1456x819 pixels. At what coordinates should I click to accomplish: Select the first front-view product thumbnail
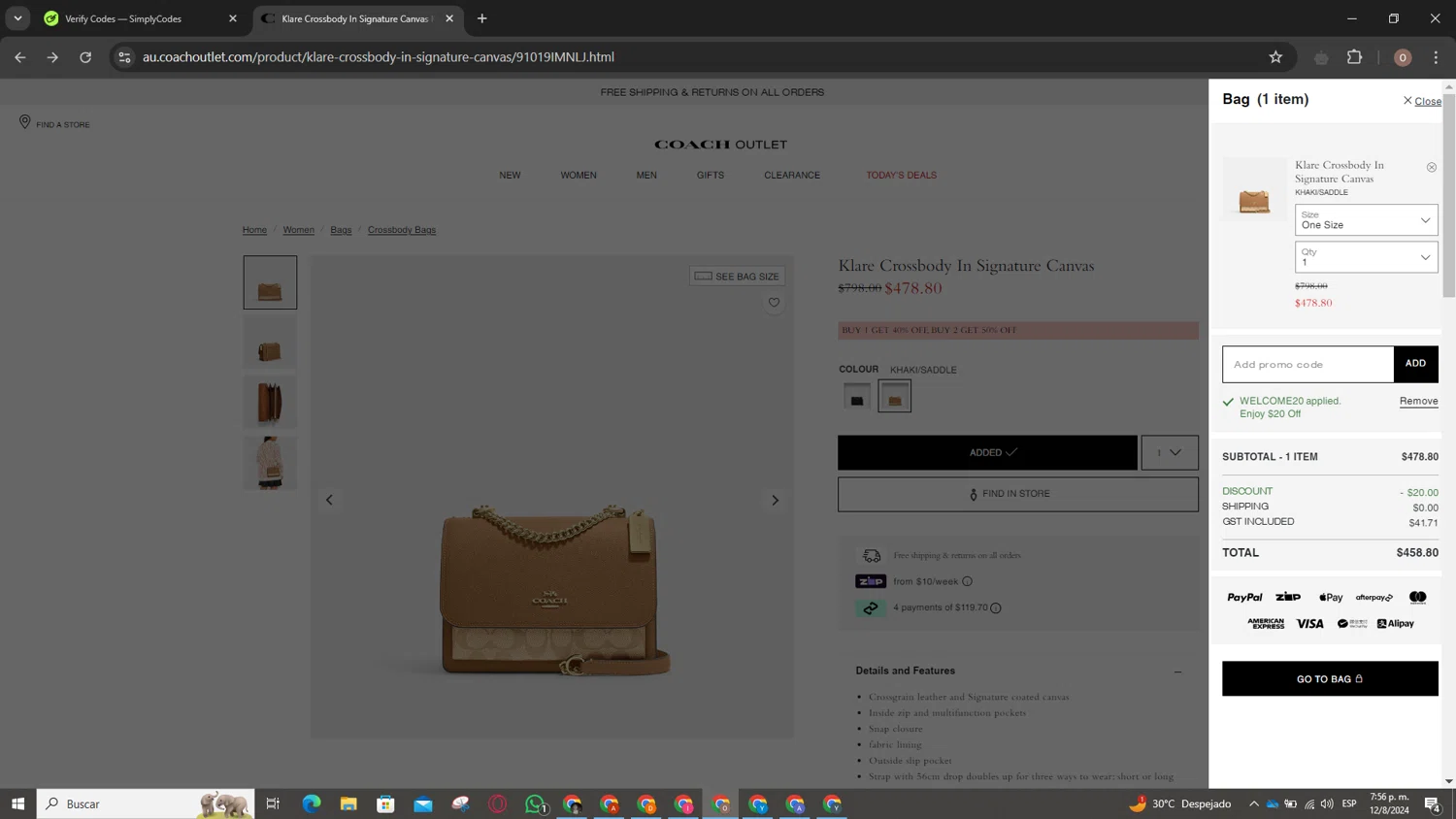270,282
